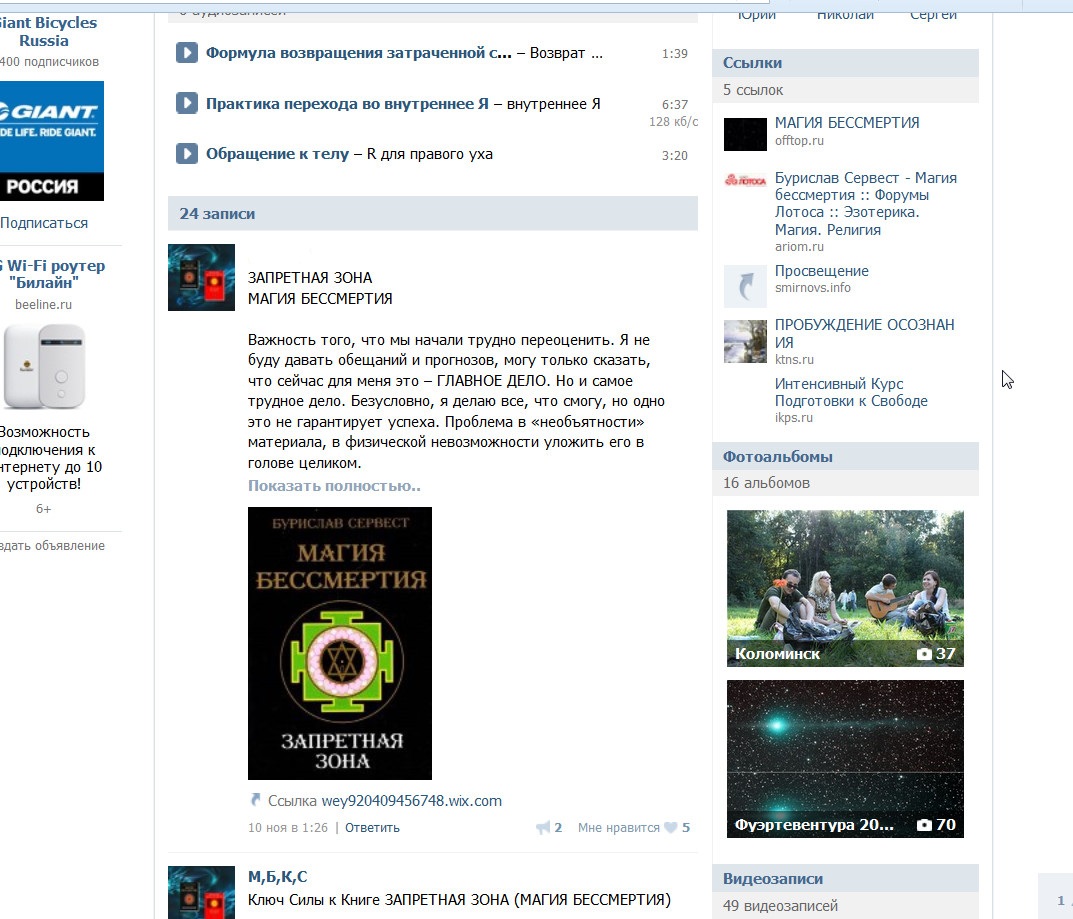Viewport: 1073px width, 919px height.
Task: Open photo album 'Коломинск'
Action: 845,588
